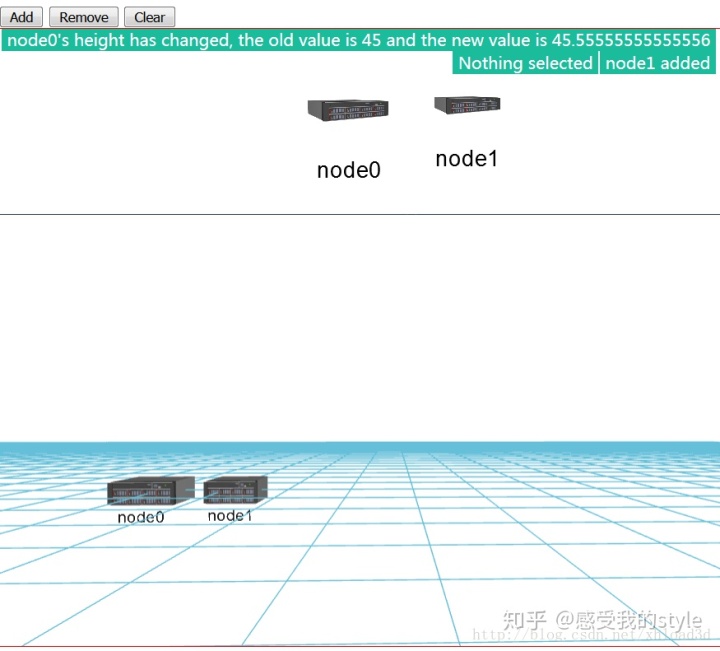Click the node1 label in the 3D scene
This screenshot has height=651, width=720.
[x=230, y=516]
